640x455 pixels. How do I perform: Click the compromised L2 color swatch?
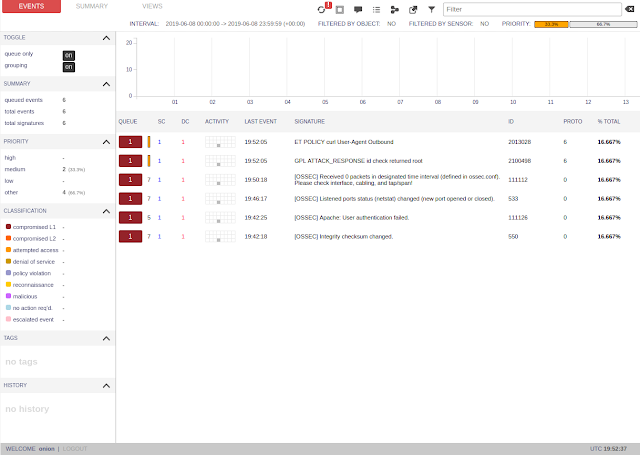pos(9,238)
